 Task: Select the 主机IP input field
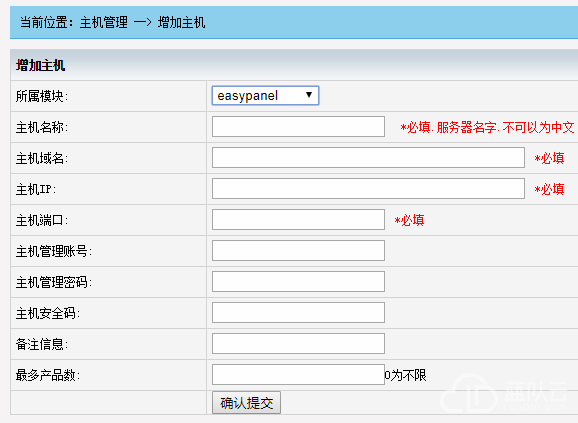click(368, 189)
